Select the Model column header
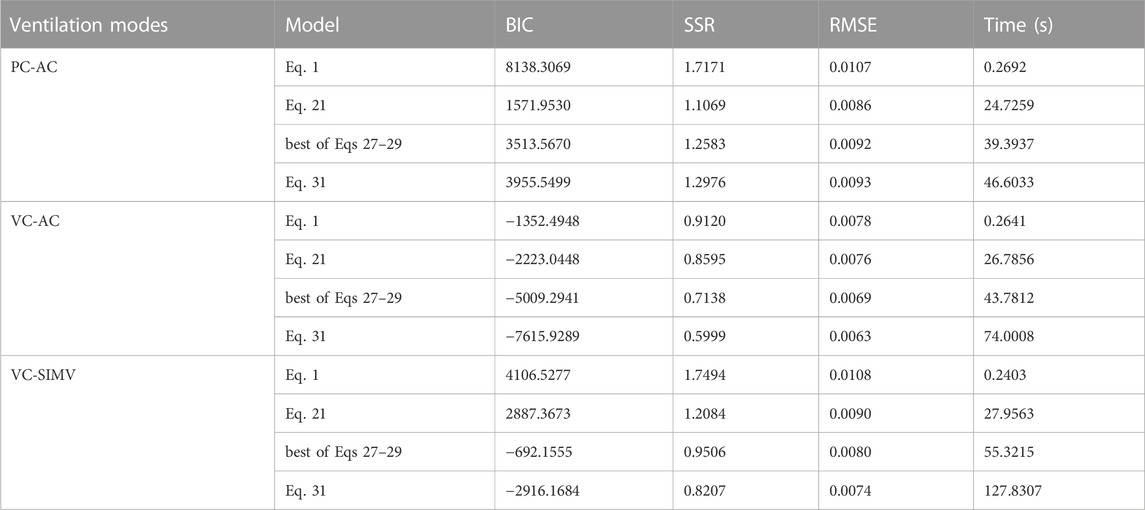This screenshot has width=1145, height=510. [x=305, y=25]
